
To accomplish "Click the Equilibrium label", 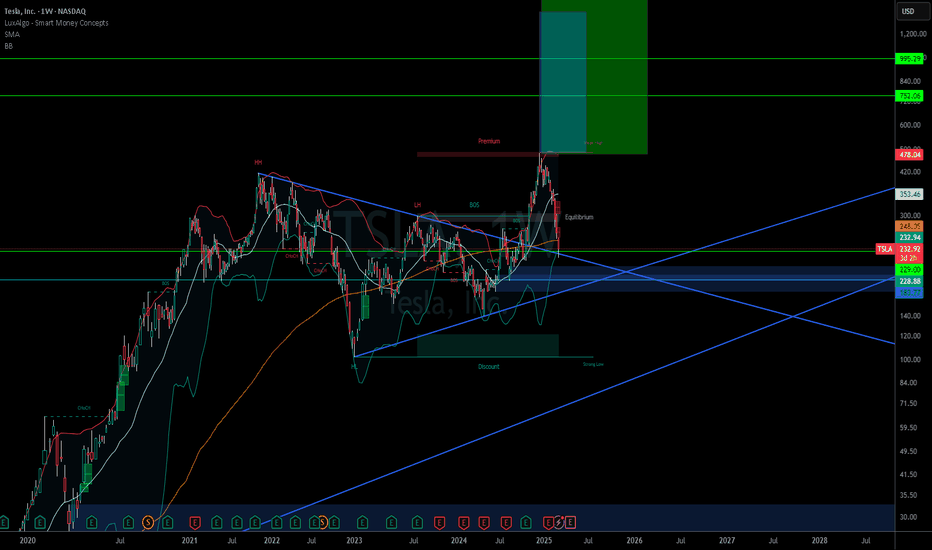I will point(579,217).
